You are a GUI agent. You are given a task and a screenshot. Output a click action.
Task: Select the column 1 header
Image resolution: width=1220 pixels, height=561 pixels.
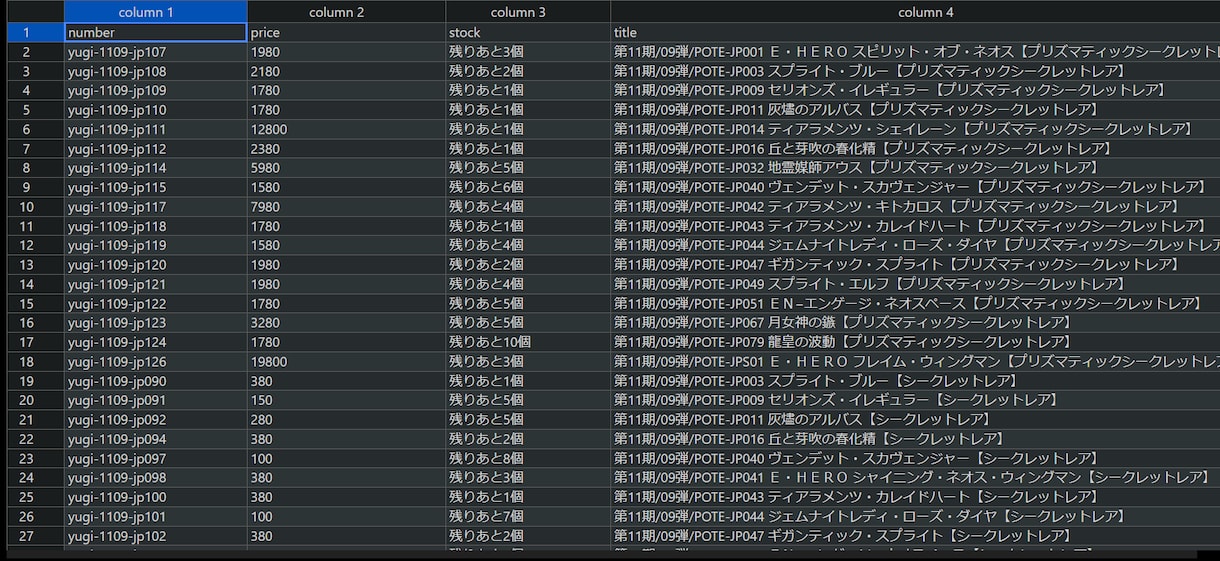click(155, 12)
